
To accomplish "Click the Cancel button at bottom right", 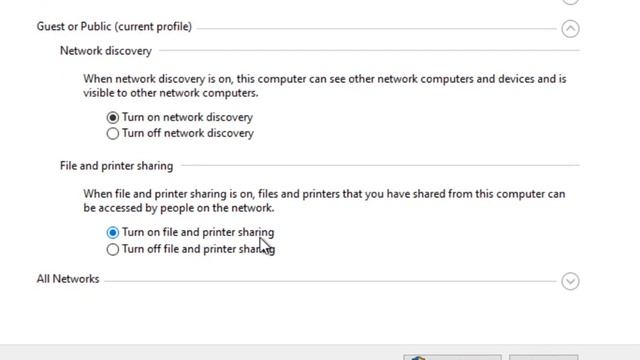I will click(543, 358).
